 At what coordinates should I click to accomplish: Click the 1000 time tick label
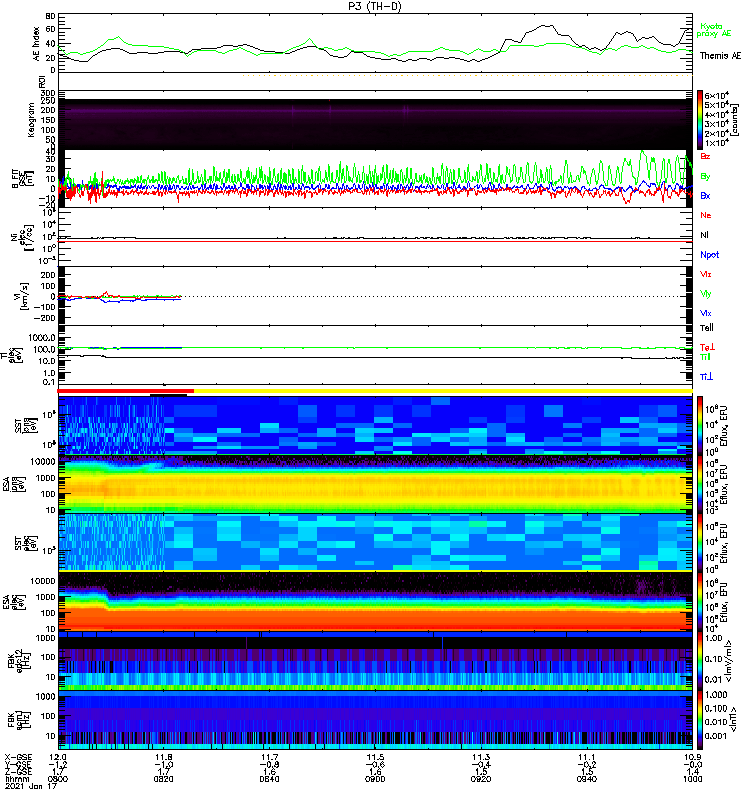coord(693,779)
